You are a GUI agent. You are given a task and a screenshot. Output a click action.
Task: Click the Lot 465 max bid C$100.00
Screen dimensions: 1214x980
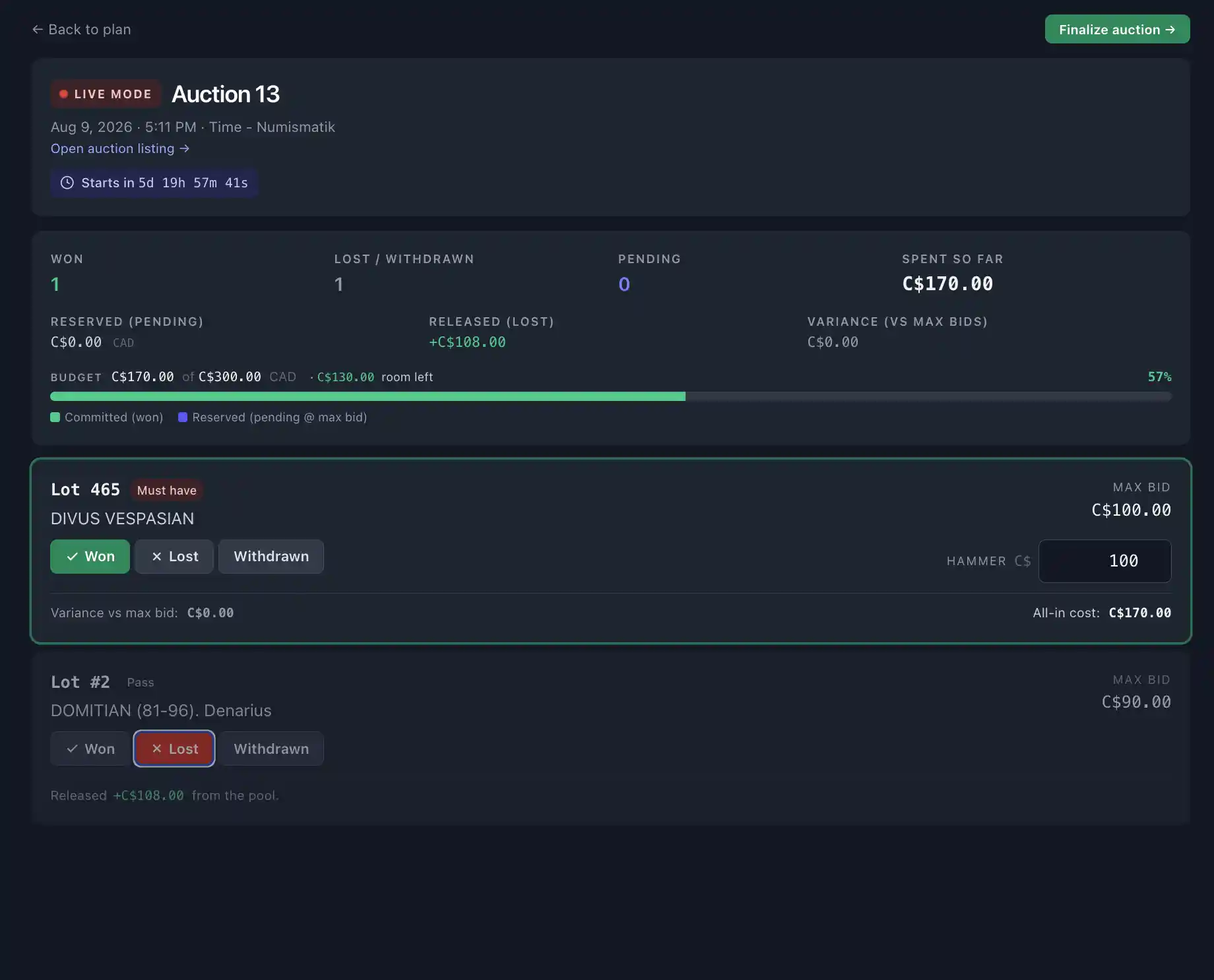(x=1131, y=510)
